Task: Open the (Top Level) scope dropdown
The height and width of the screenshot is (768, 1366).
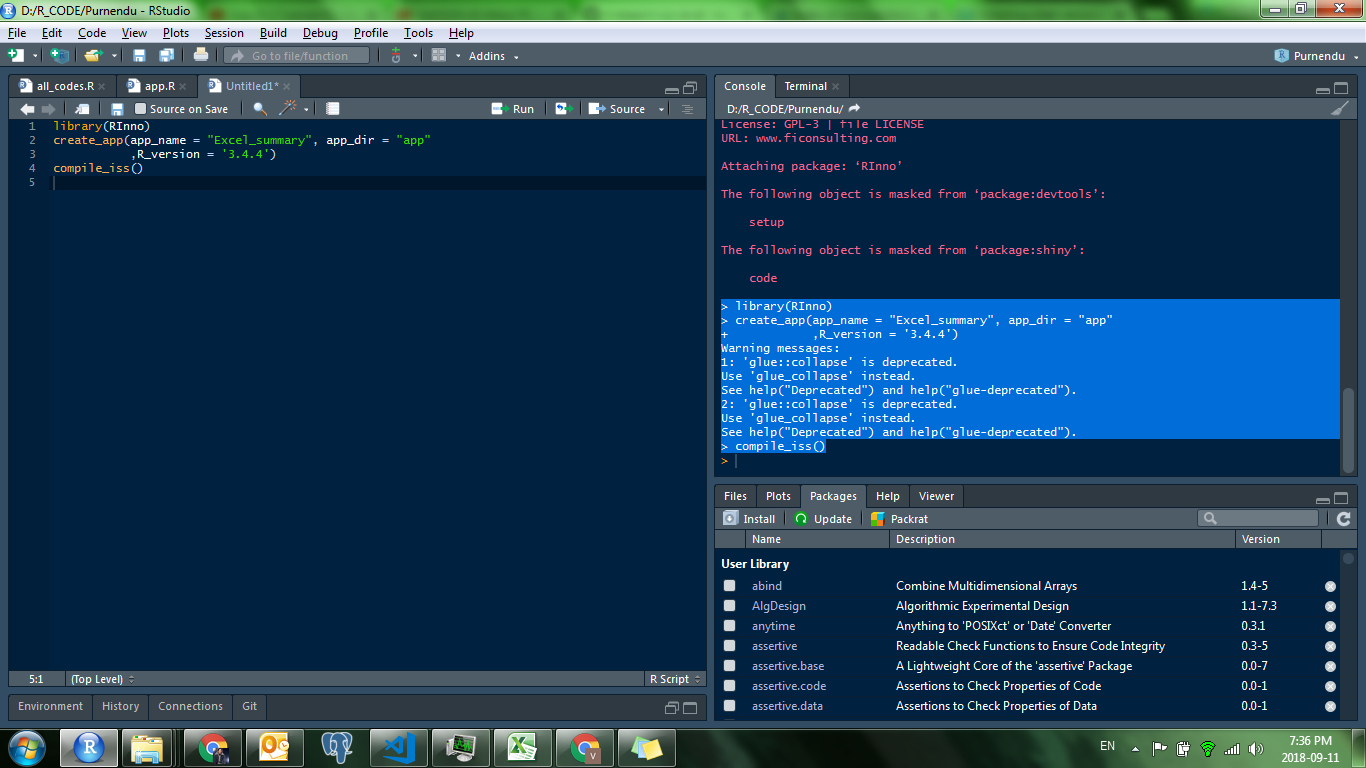Action: click(x=101, y=679)
